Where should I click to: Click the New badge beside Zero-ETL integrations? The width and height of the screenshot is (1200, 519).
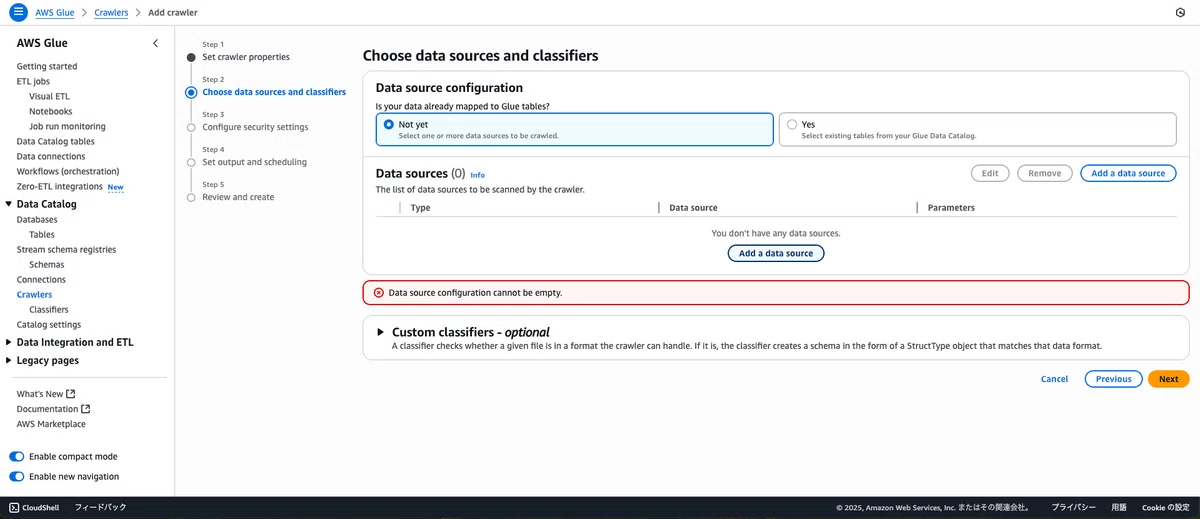tap(115, 187)
